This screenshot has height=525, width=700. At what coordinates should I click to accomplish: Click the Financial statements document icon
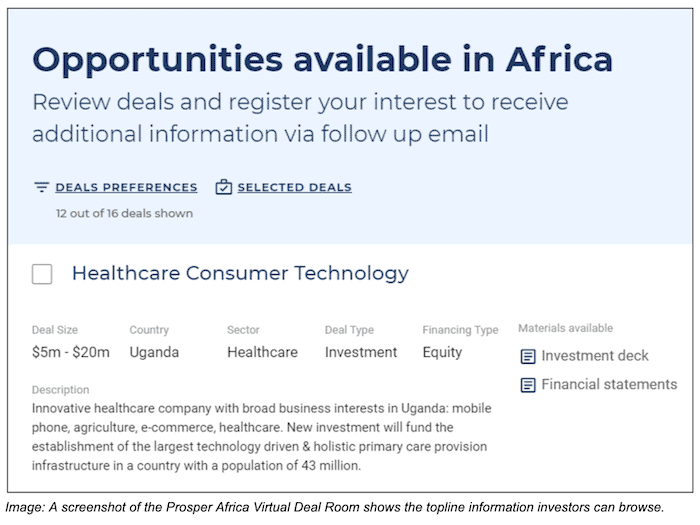(x=528, y=385)
